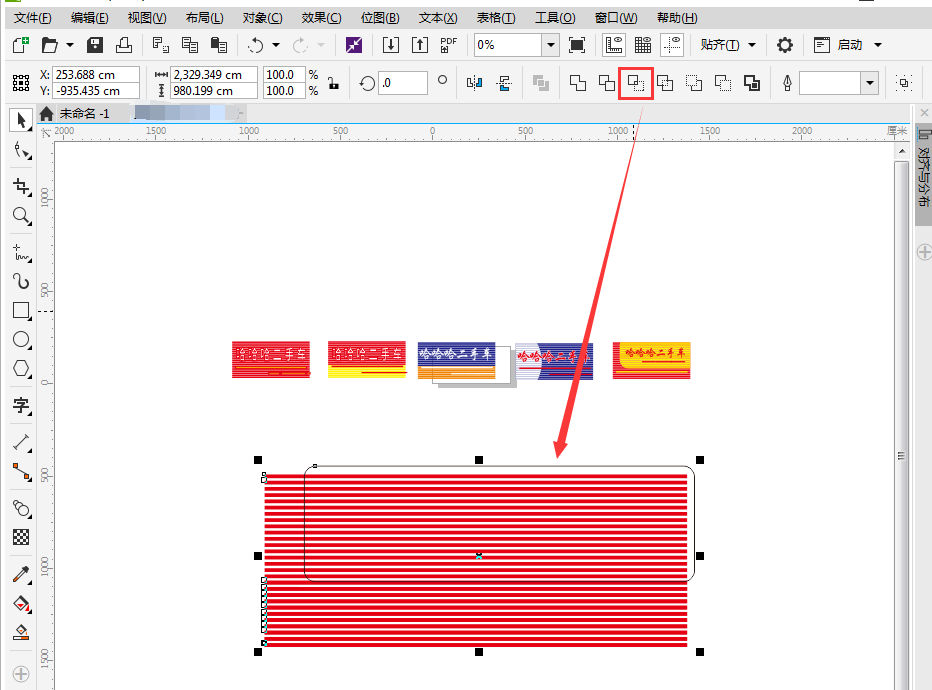This screenshot has height=690, width=932.
Task: Save the document with floppy disk icon
Action: click(95, 45)
